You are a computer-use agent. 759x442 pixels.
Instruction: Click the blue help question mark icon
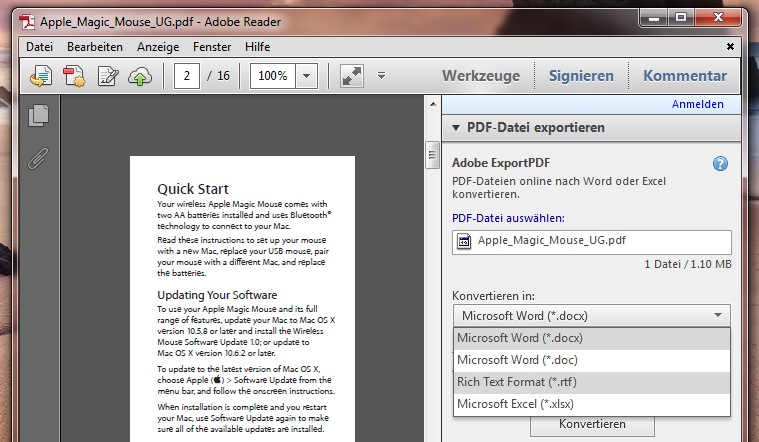[x=720, y=164]
